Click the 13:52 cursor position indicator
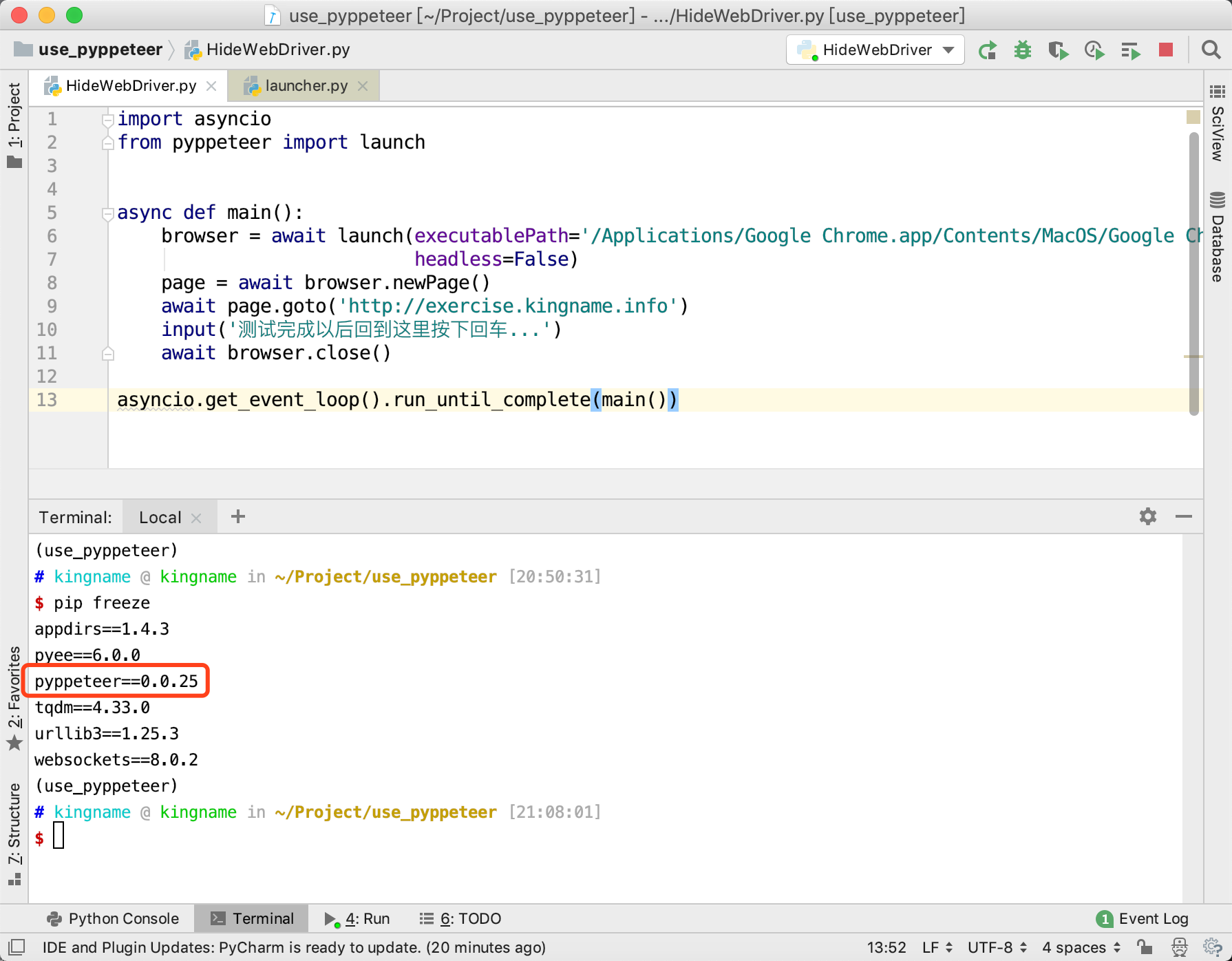The image size is (1232, 961). tap(886, 947)
